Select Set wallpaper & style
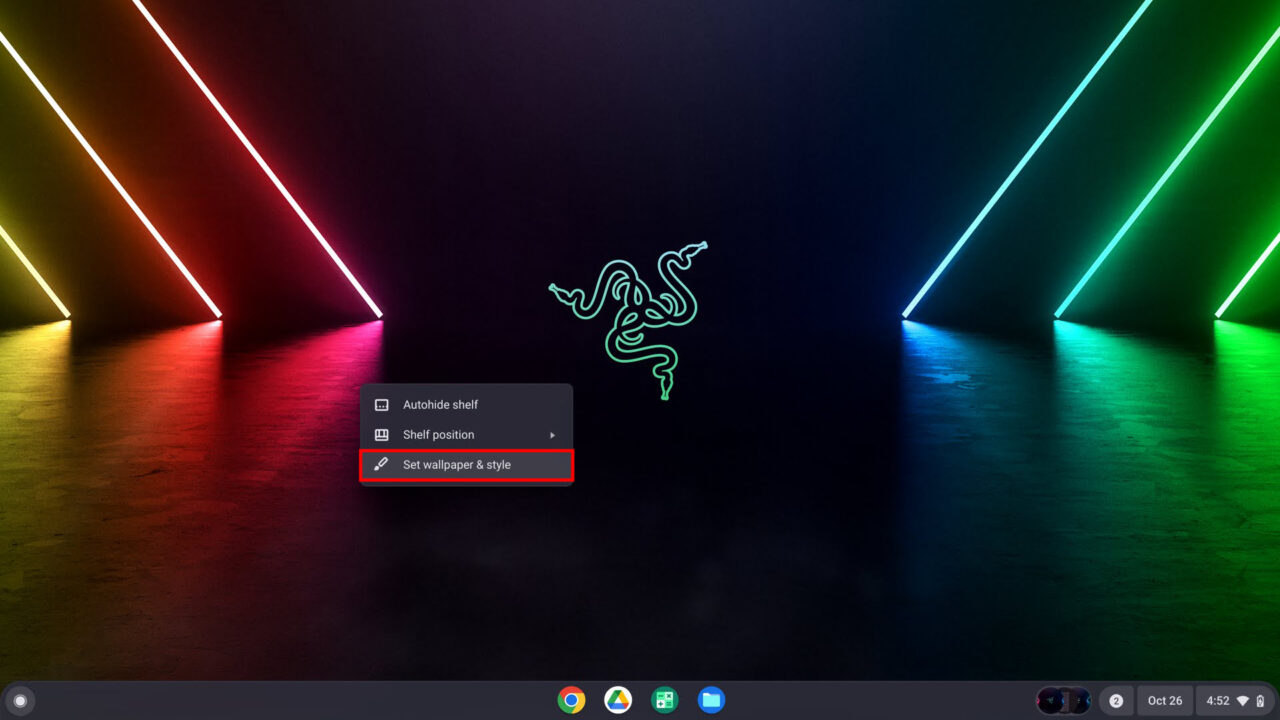 click(455, 464)
